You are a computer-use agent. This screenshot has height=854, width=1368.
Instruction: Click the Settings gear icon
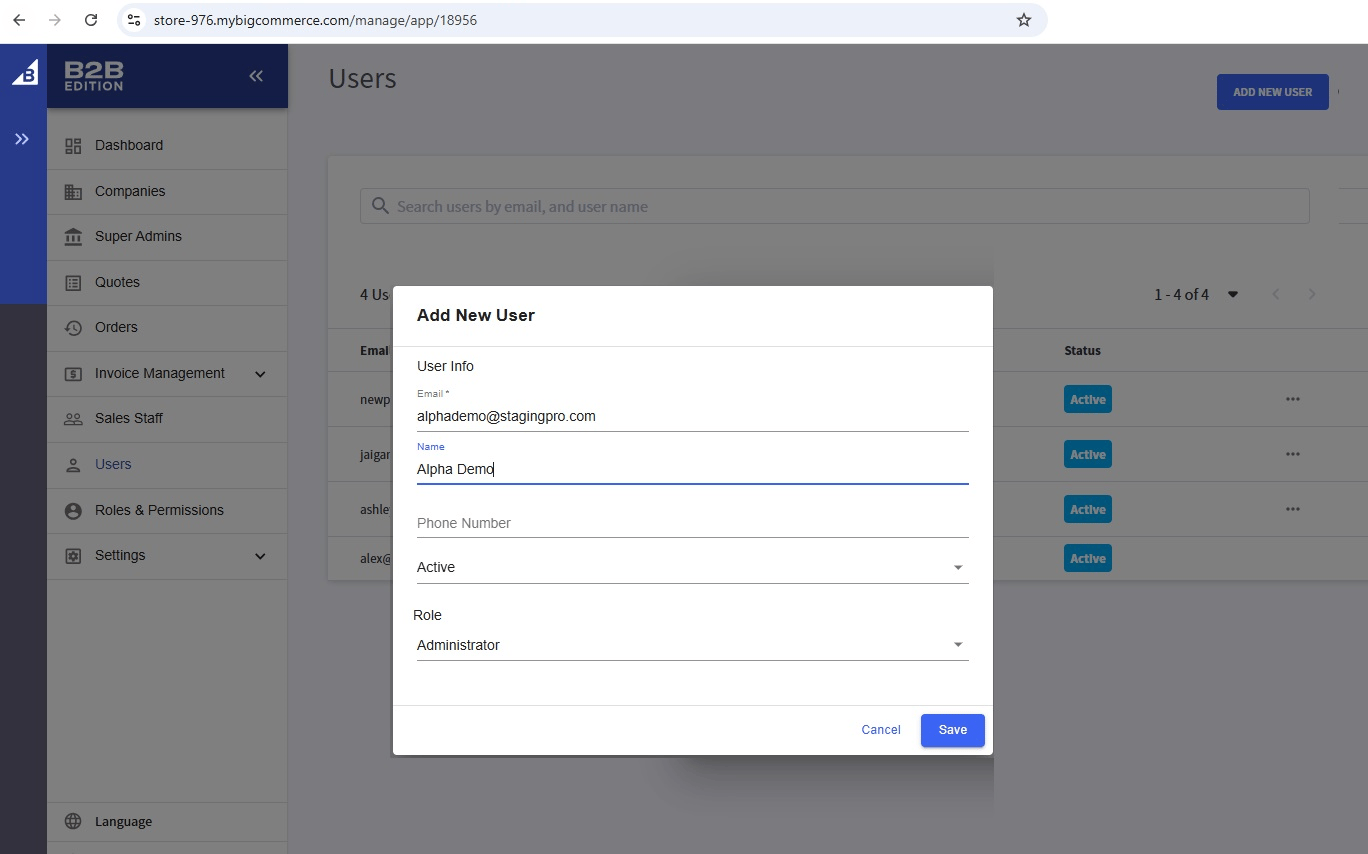73,556
